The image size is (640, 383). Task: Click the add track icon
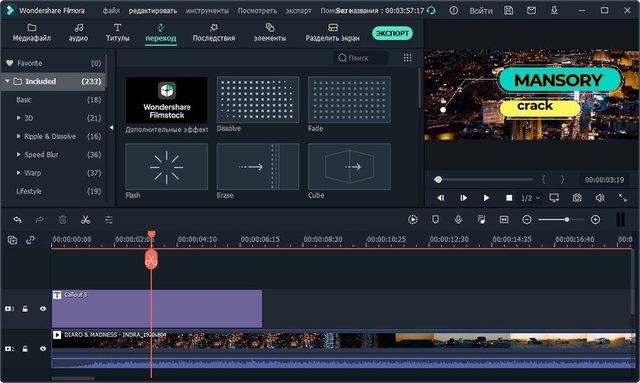coord(12,240)
